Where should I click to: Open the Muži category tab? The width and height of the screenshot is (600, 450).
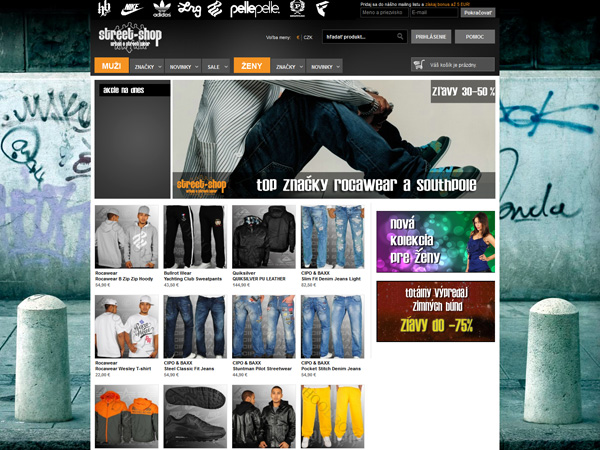click(x=111, y=66)
